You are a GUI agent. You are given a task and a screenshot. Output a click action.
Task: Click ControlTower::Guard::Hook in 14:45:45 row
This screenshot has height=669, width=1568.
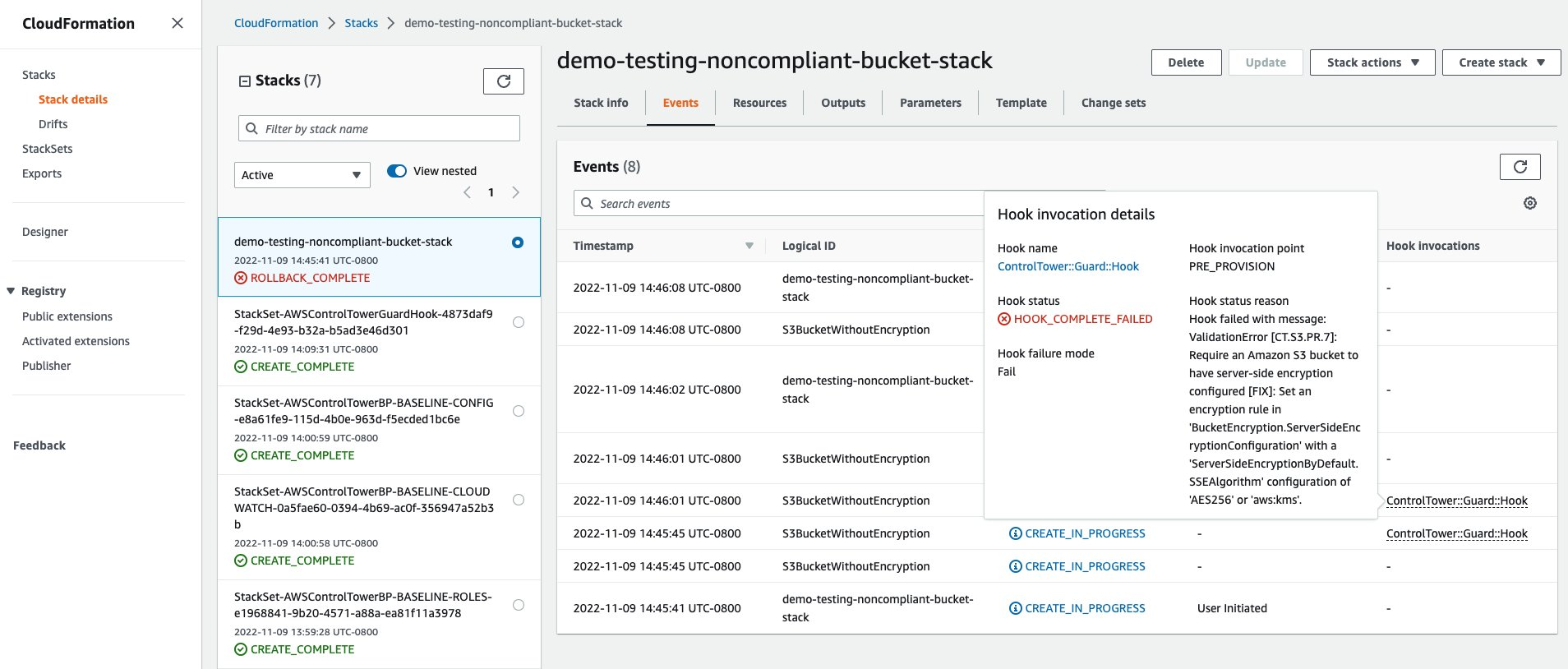[1456, 533]
